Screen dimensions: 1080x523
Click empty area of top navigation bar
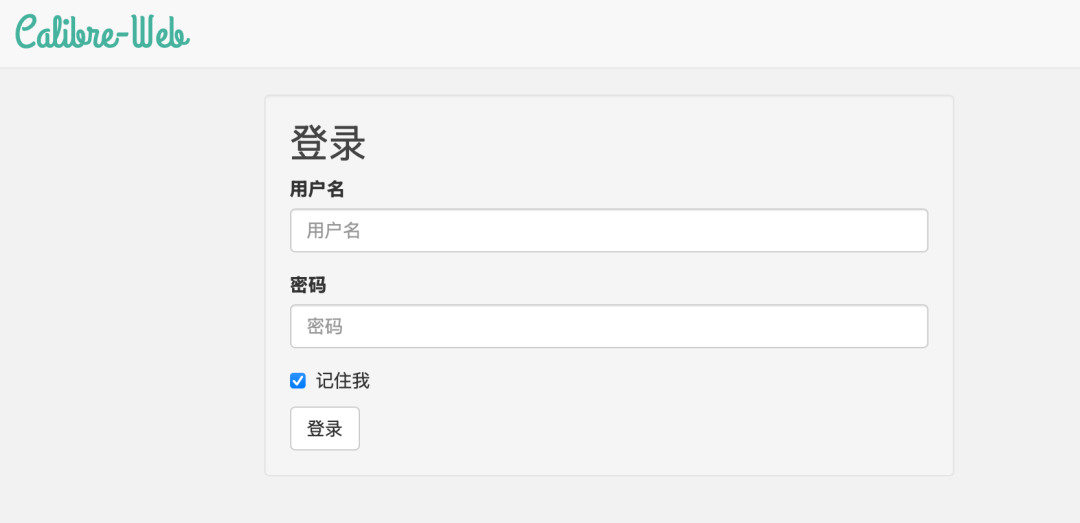(620, 33)
